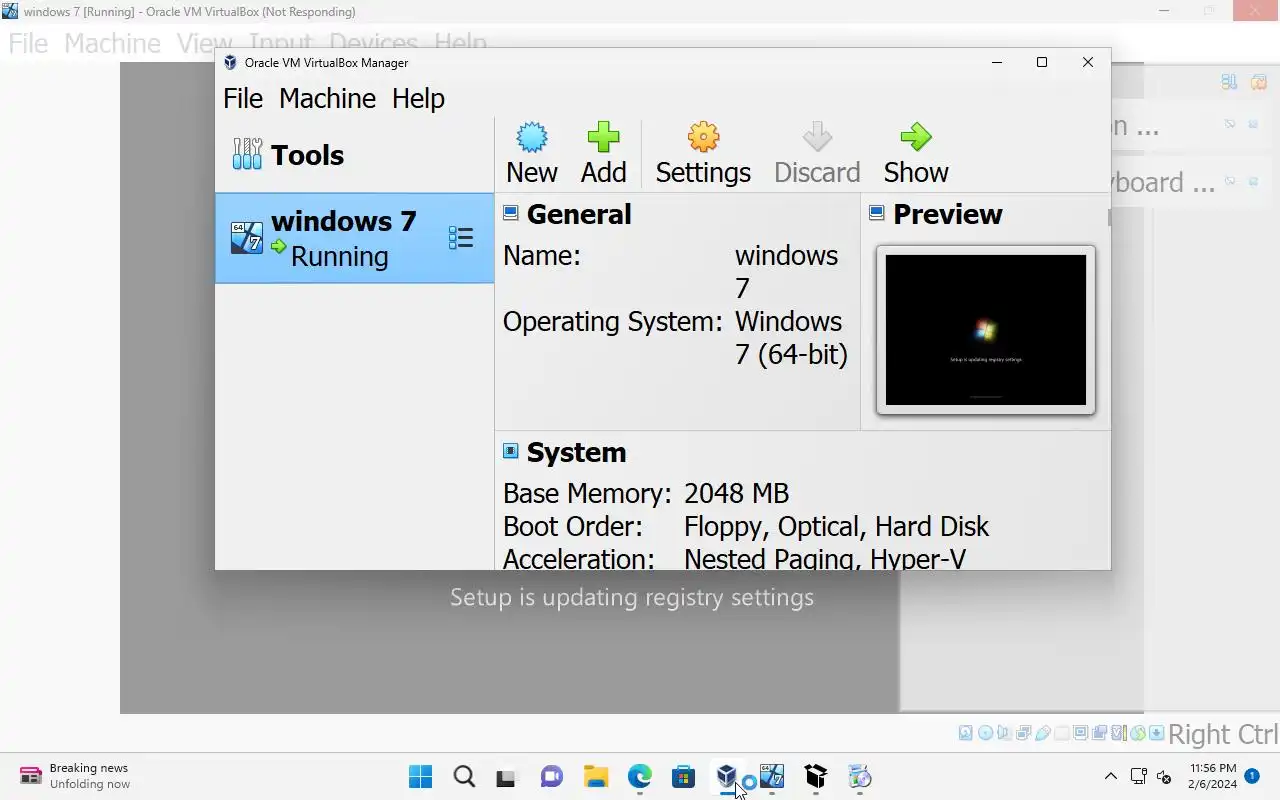The width and height of the screenshot is (1280, 800).
Task: Click the Boot Order value Floppy, Optical, Hard Disk
Action: point(836,526)
